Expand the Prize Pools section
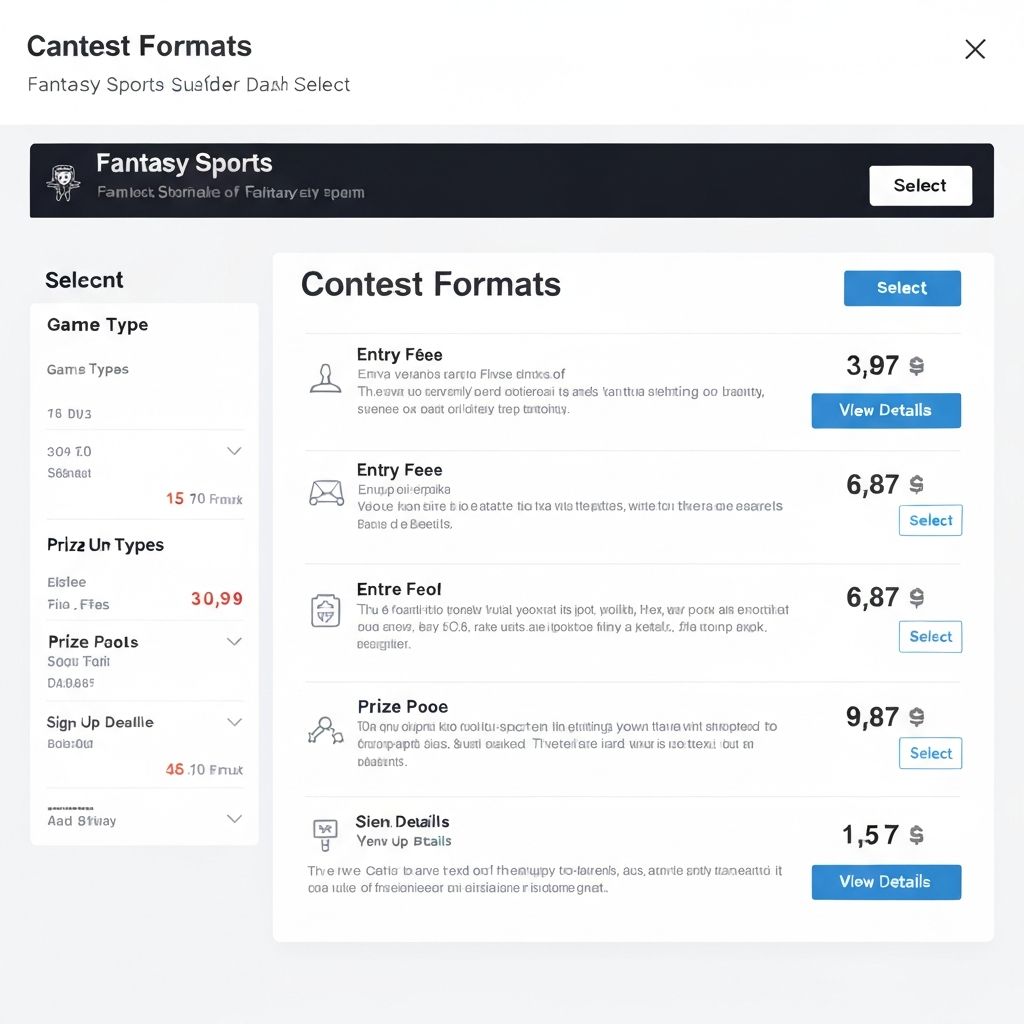Image resolution: width=1024 pixels, height=1024 pixels. coord(234,641)
